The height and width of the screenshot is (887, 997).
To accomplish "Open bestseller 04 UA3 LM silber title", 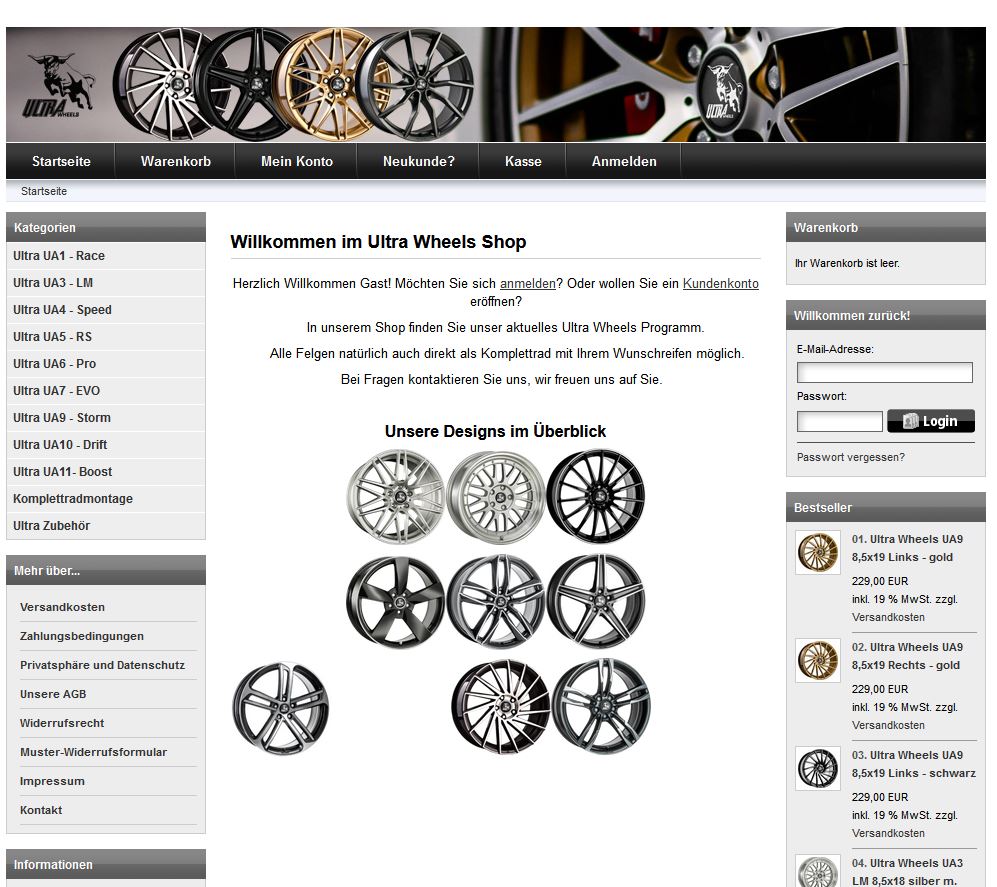I will click(907, 872).
